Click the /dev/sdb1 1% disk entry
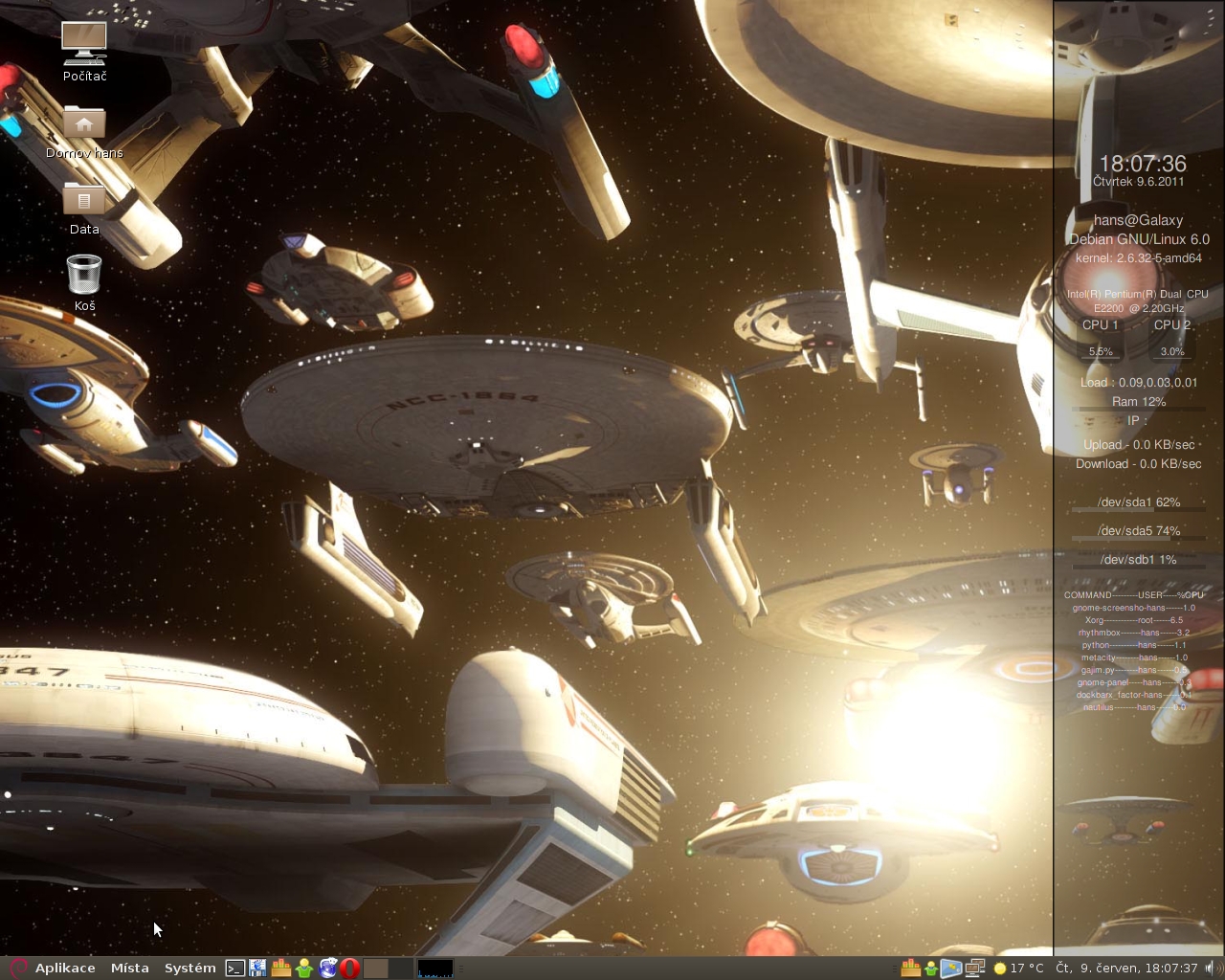The width and height of the screenshot is (1225, 980). (x=1138, y=560)
